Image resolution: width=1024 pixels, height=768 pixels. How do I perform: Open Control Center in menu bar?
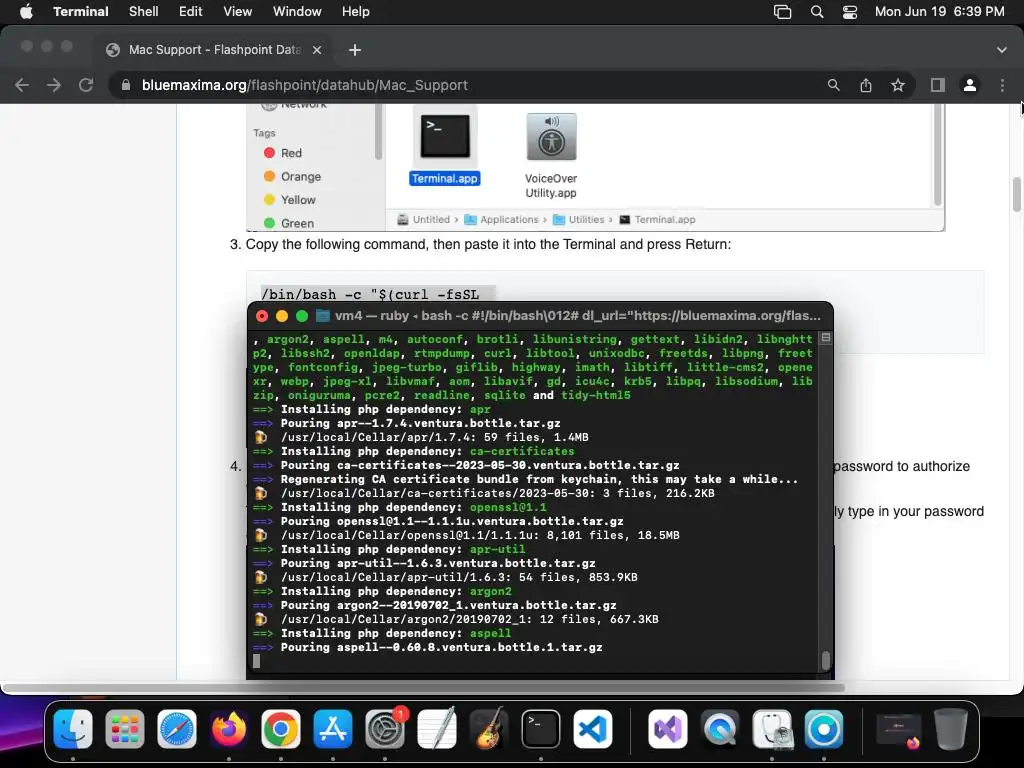pyautogui.click(x=850, y=12)
